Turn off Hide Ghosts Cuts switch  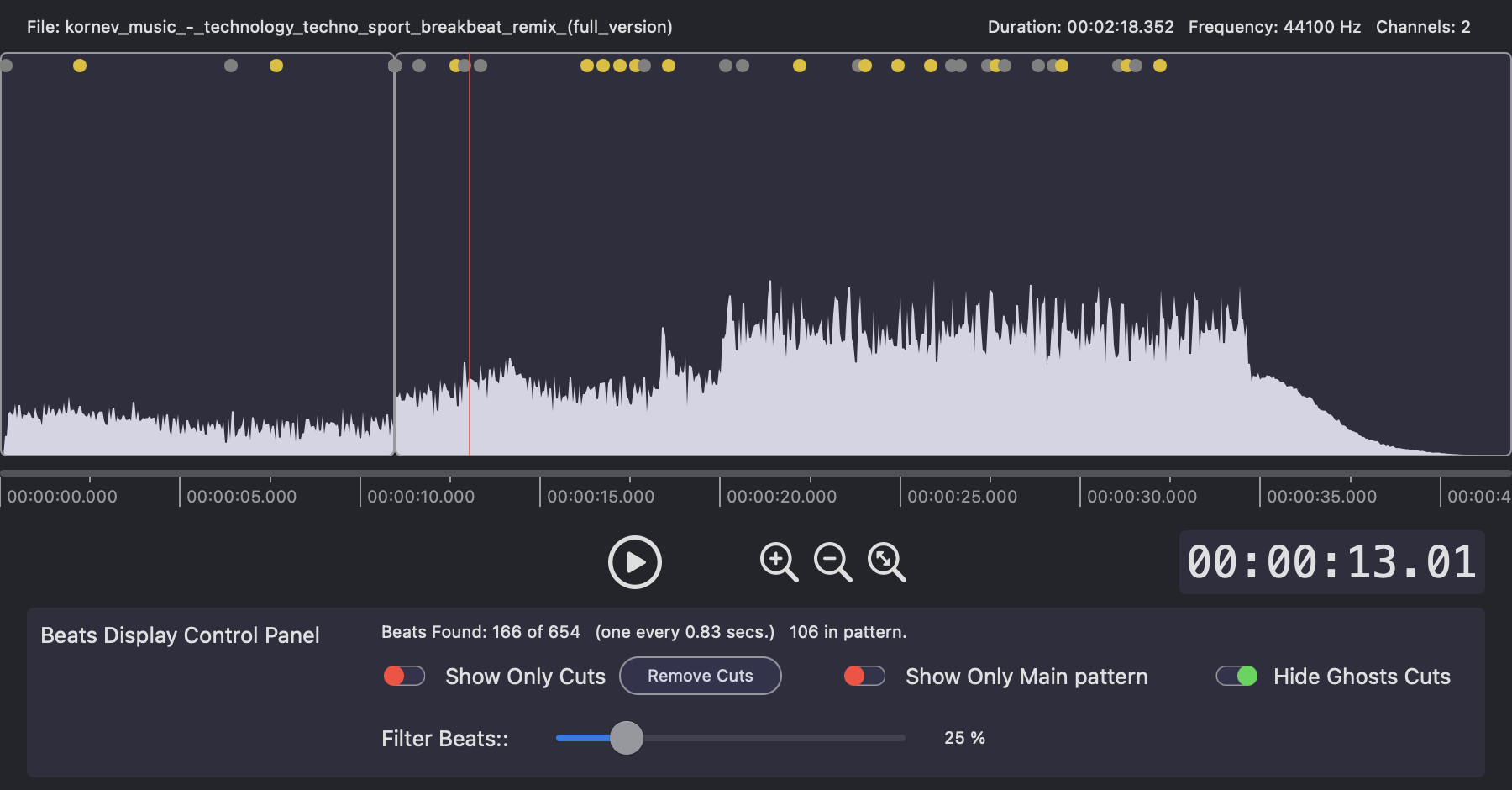pyautogui.click(x=1236, y=676)
